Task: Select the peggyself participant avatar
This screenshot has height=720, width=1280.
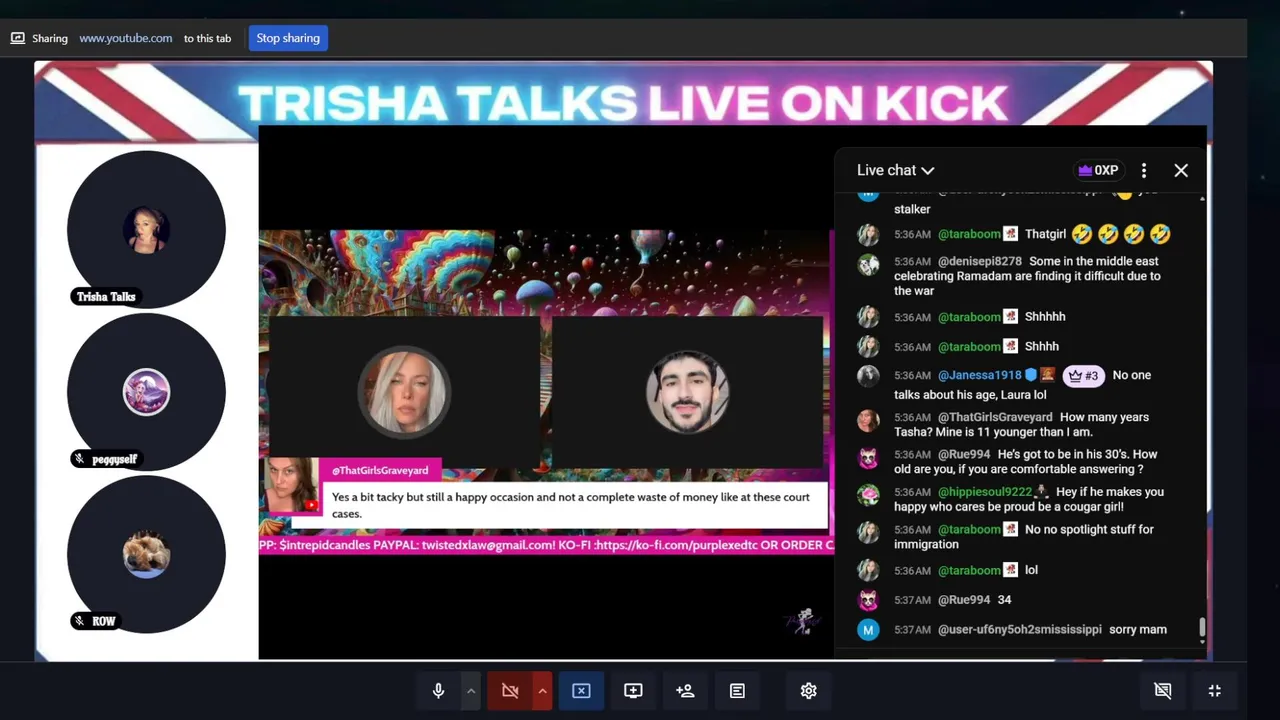Action: 146,392
